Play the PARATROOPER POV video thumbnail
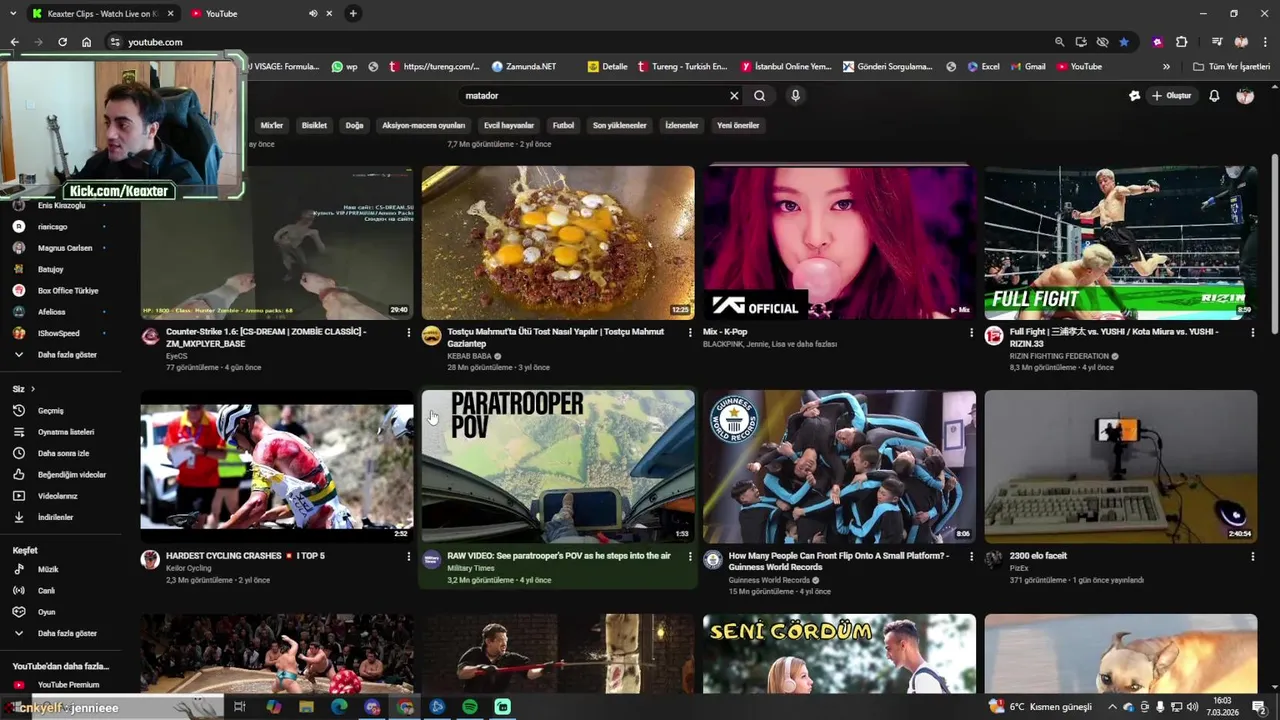Screen dimensions: 1280x720 coord(558,466)
